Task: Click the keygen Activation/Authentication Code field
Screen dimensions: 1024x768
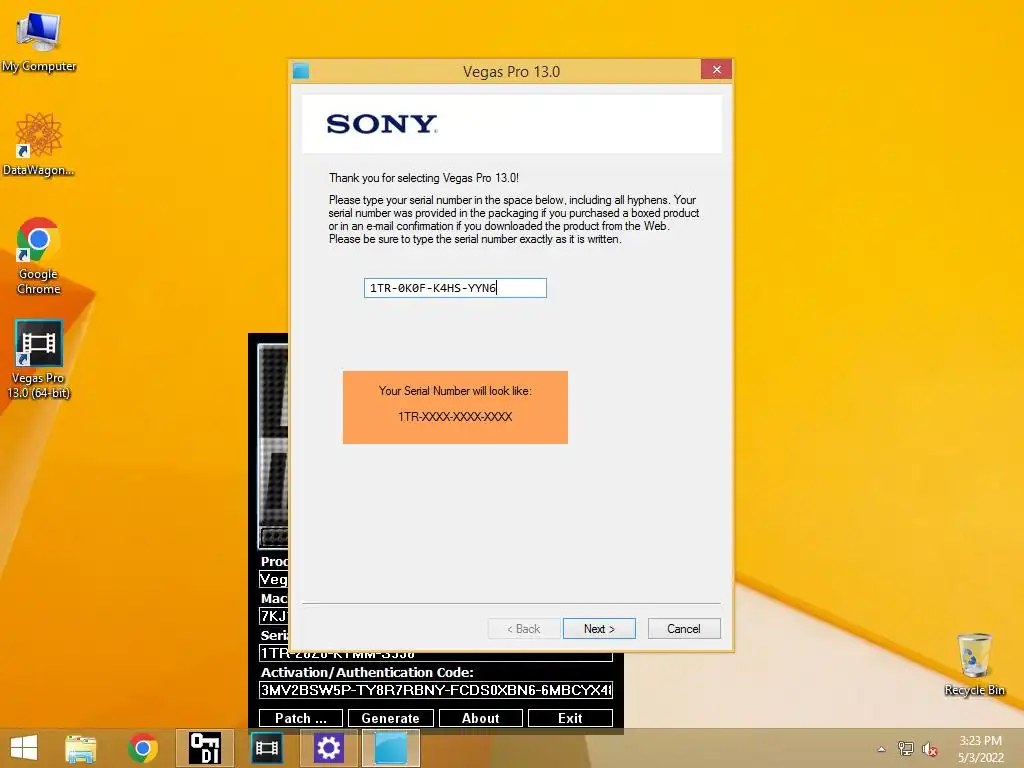Action: [x=436, y=690]
